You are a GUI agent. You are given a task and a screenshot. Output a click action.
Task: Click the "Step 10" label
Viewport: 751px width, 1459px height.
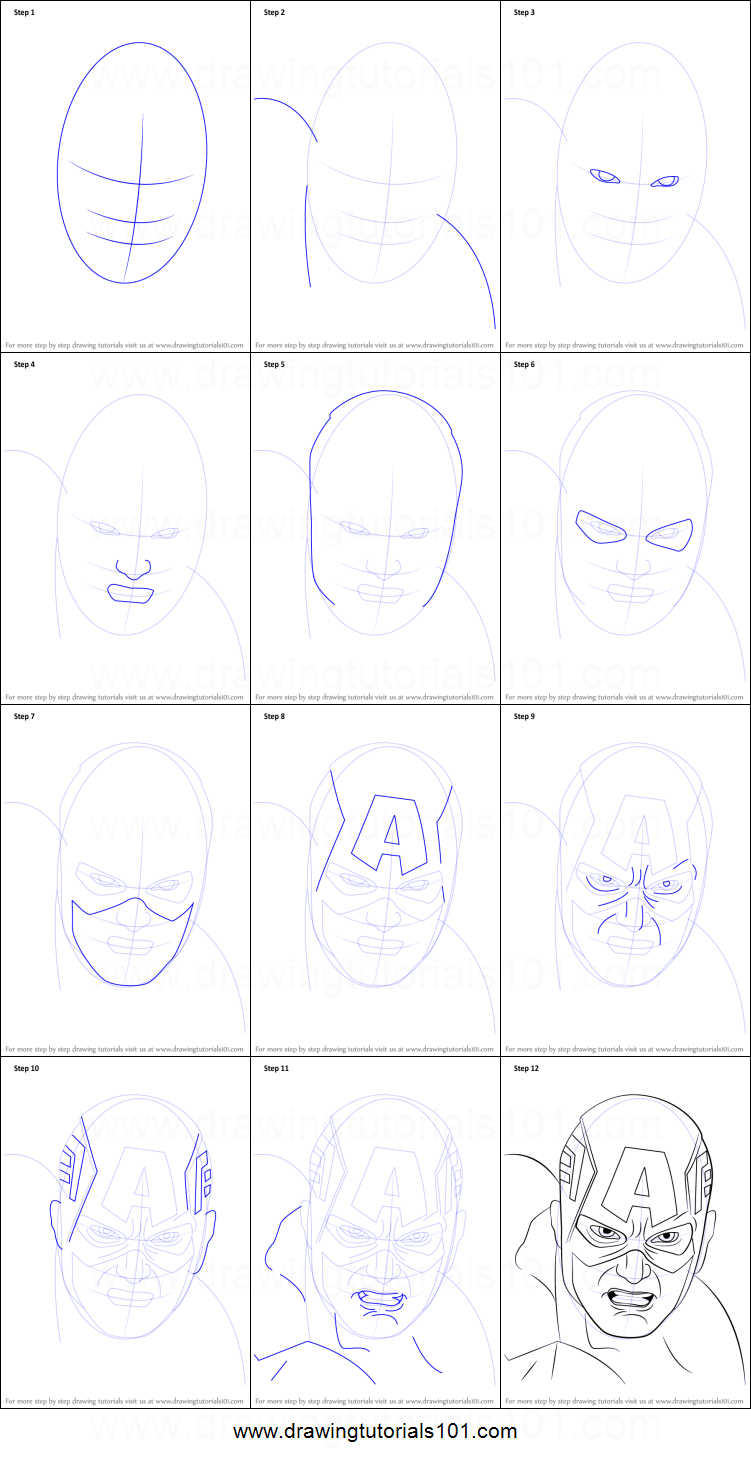click(27, 1069)
